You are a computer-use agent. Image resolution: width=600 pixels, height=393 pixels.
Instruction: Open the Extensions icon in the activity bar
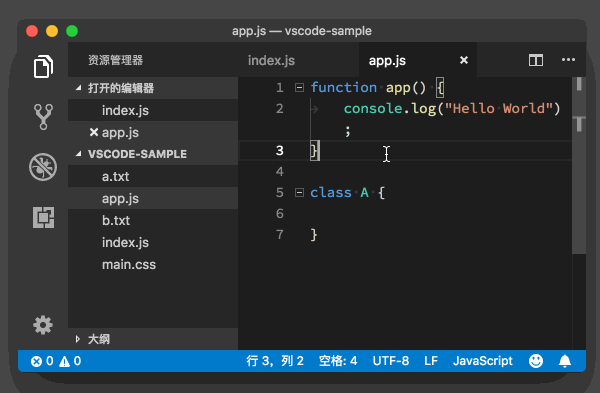[43, 217]
